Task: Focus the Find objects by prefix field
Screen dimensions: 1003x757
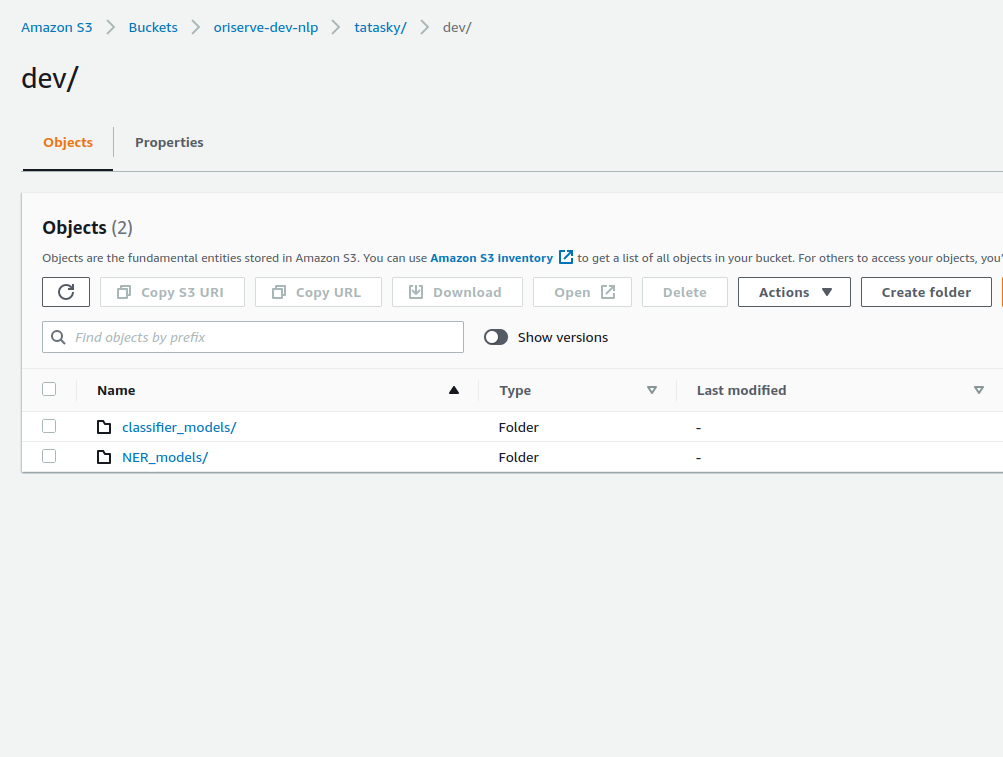Action: [262, 337]
